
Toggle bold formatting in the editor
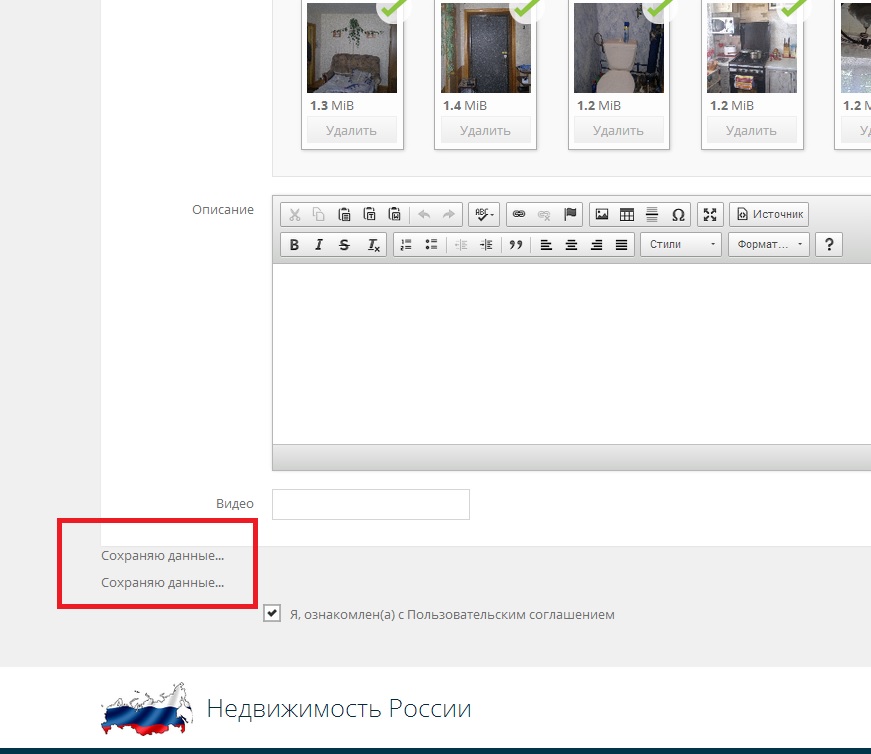[x=294, y=245]
